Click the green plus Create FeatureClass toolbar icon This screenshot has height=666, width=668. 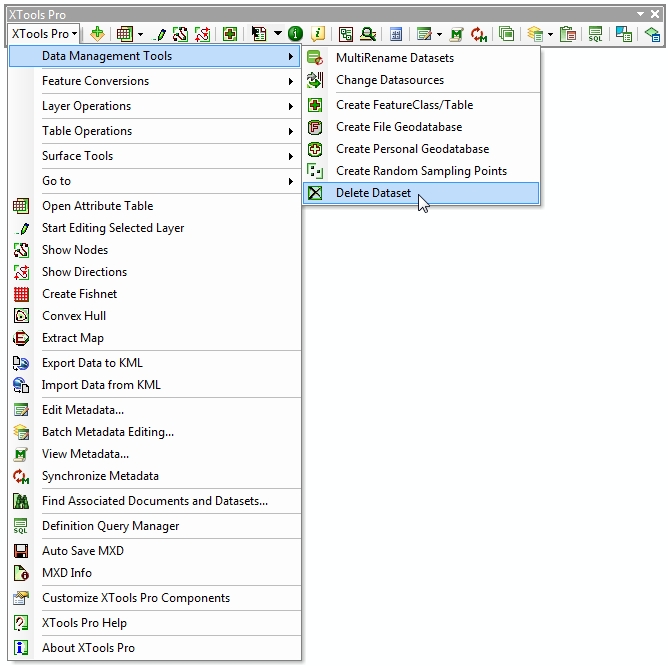[230, 34]
